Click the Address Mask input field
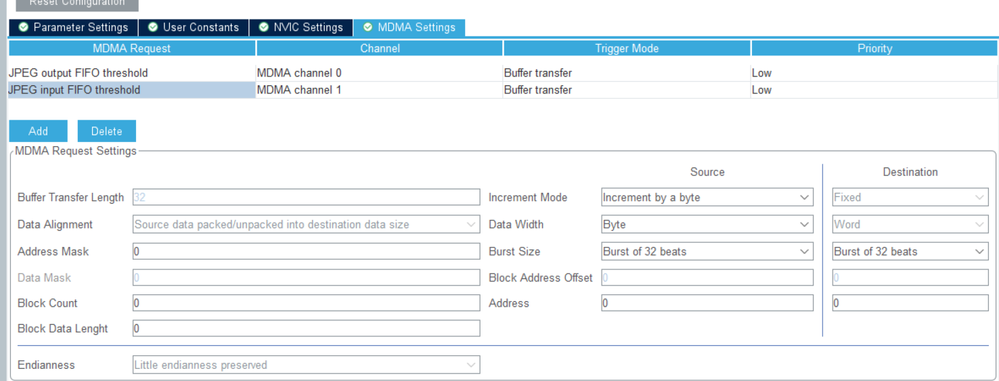The width and height of the screenshot is (999, 381). (x=306, y=251)
